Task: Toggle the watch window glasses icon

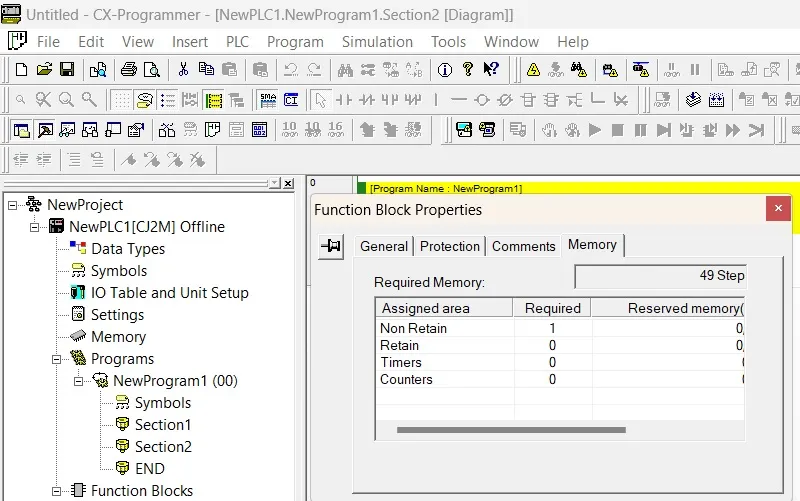Action: pyautogui.click(x=67, y=130)
